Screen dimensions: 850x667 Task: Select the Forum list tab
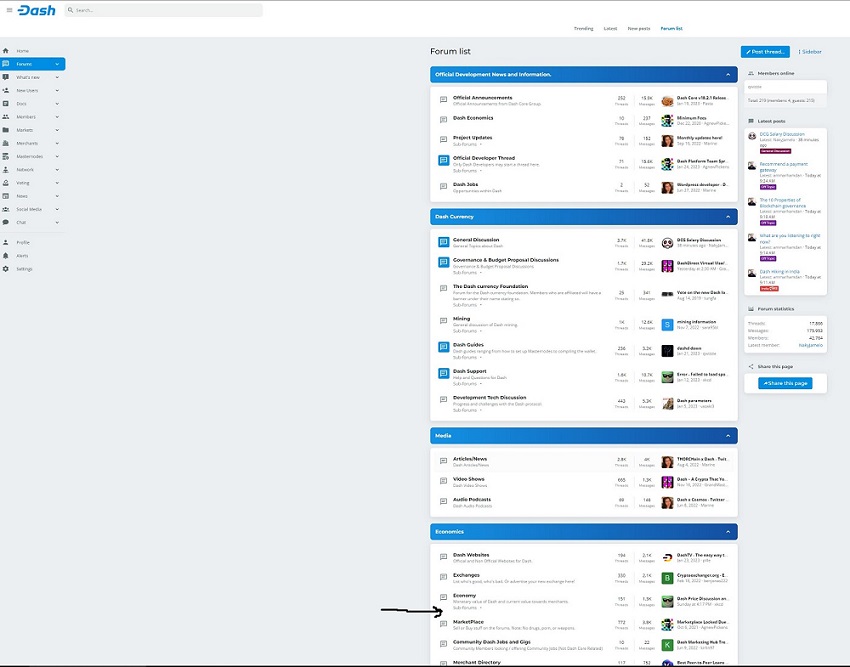click(671, 28)
